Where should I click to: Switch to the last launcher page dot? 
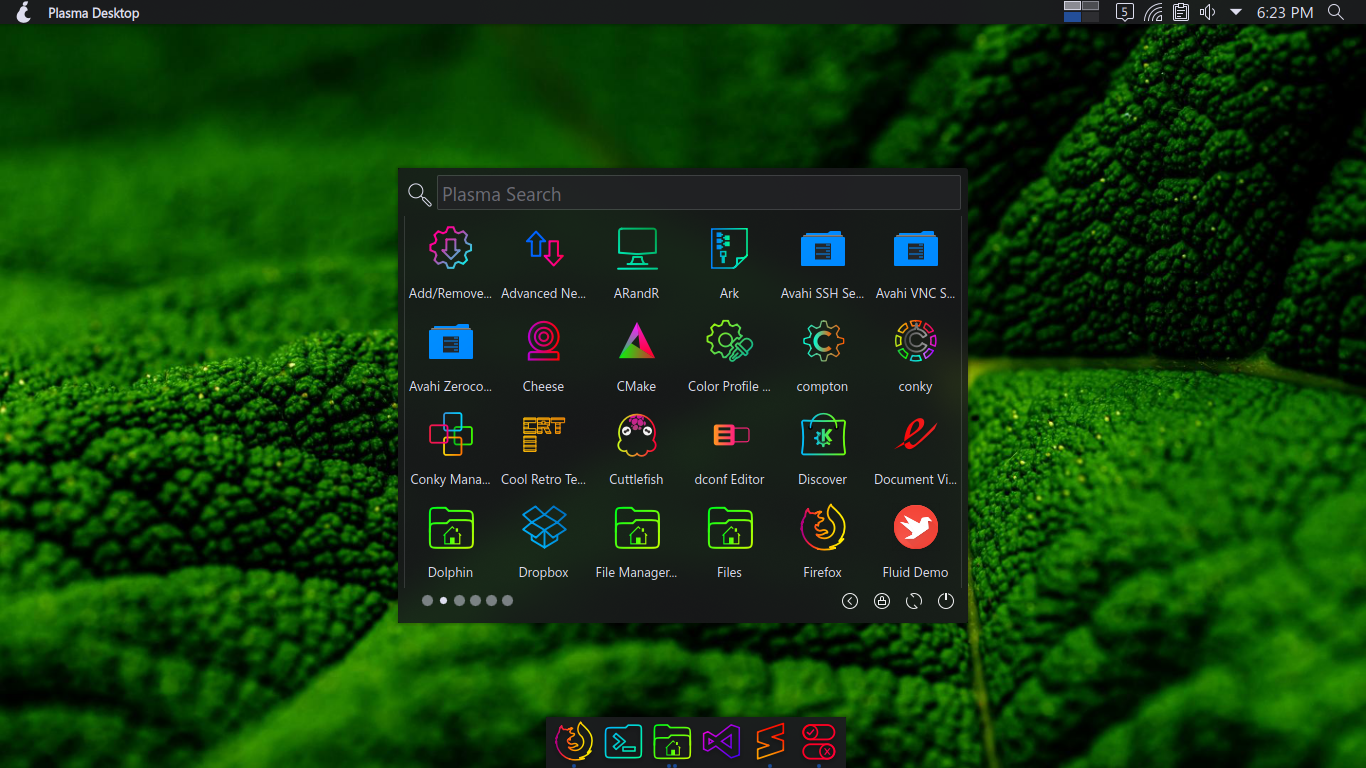(507, 601)
